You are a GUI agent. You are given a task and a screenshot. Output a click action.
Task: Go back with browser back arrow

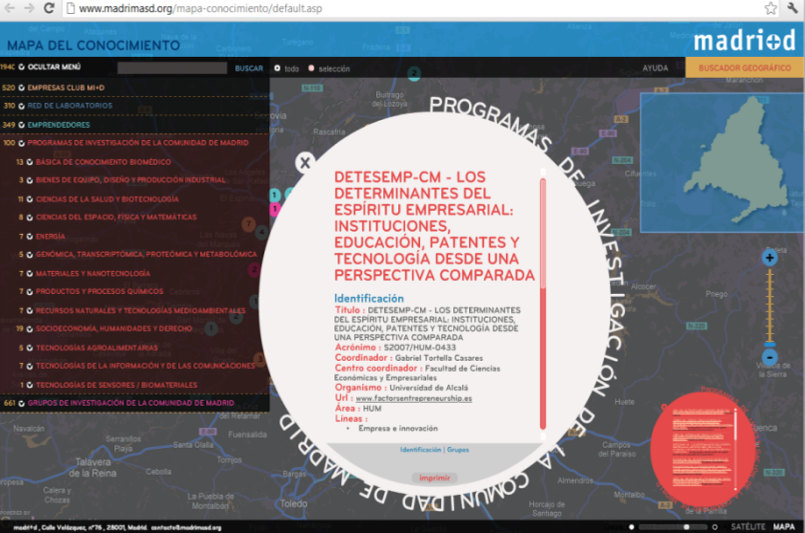coord(10,8)
